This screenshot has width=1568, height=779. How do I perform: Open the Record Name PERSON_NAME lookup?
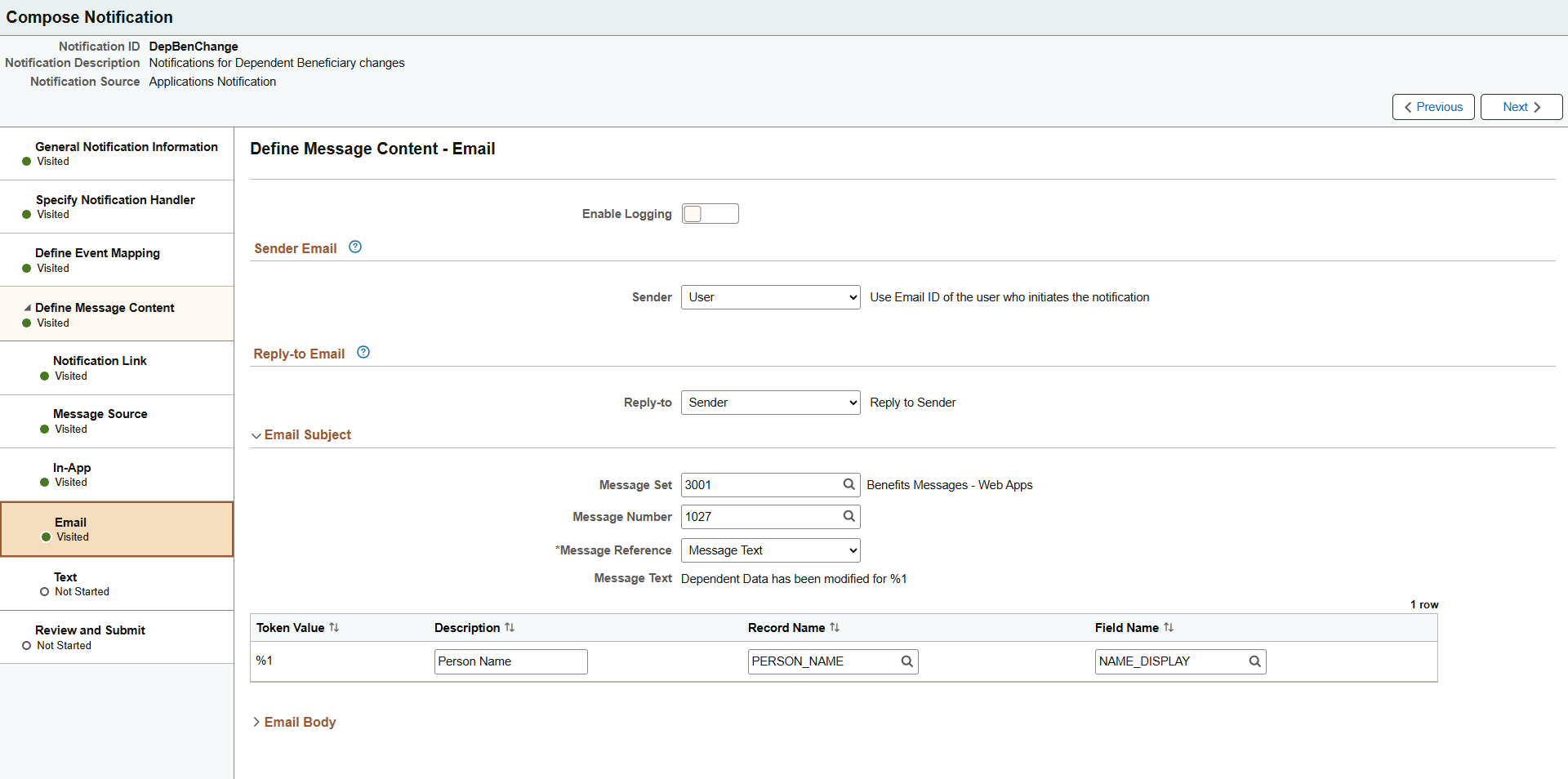click(x=906, y=661)
